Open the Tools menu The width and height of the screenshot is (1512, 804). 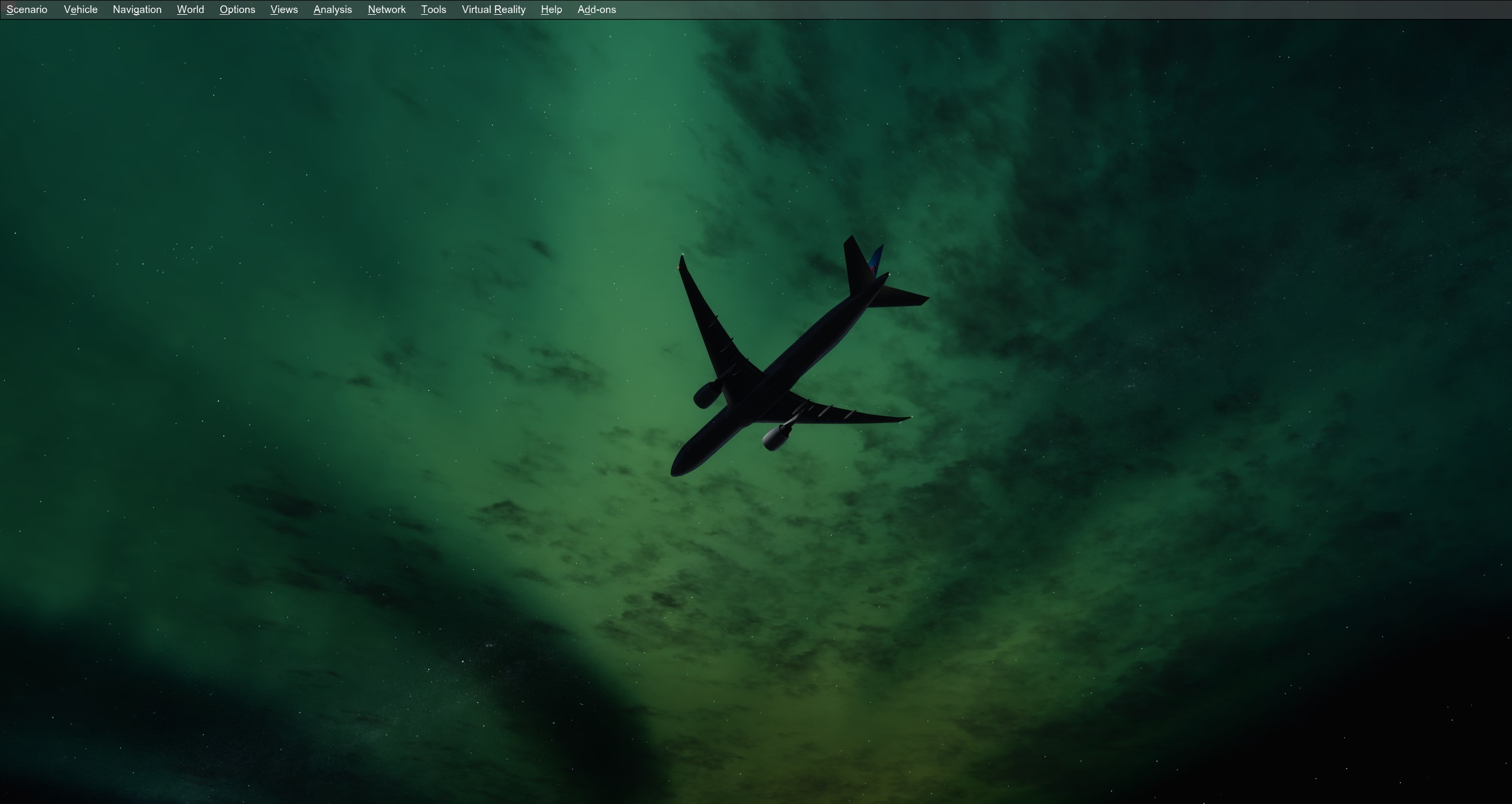coord(433,9)
